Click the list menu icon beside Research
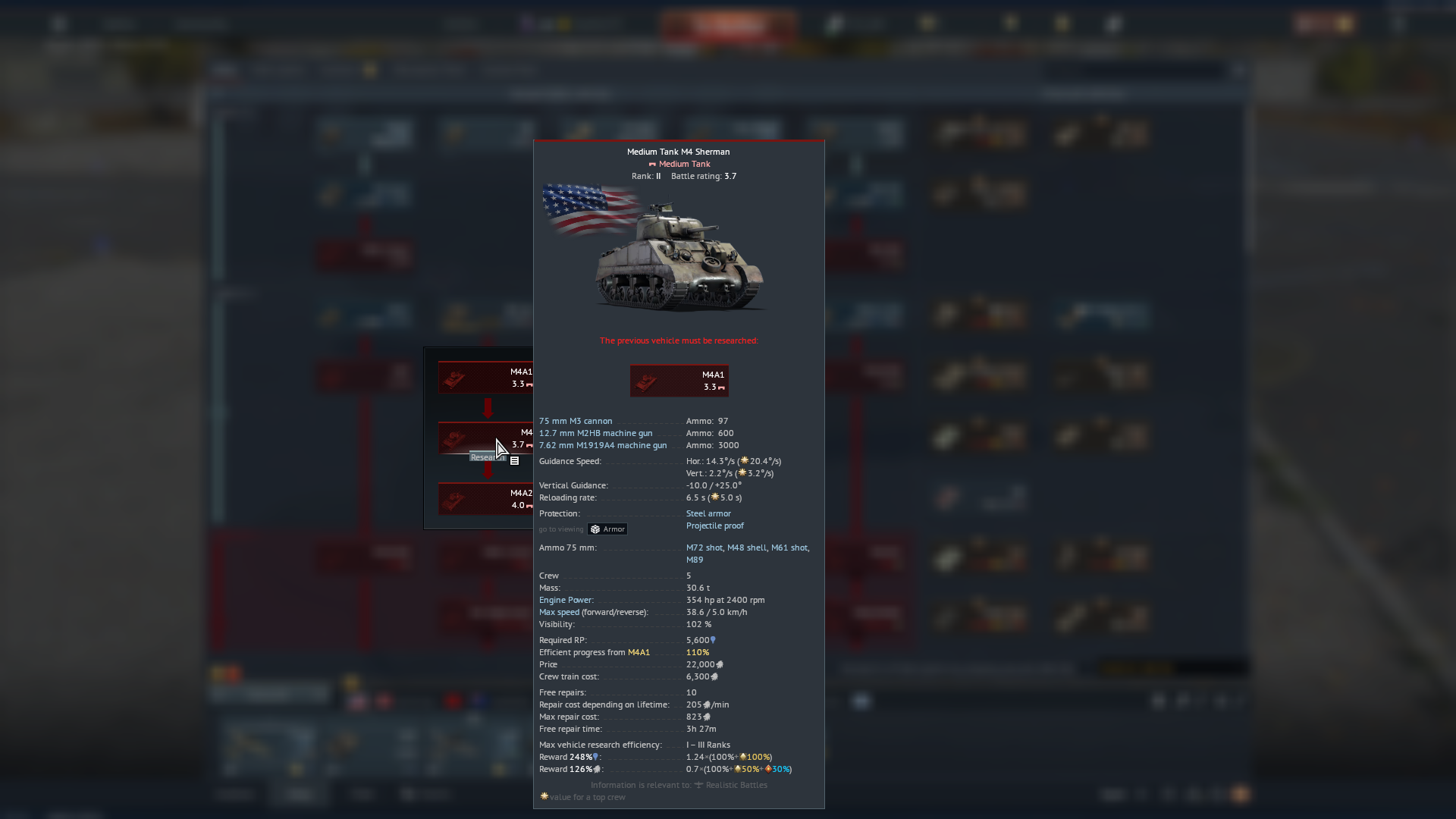Image resolution: width=1456 pixels, height=819 pixels. (514, 460)
